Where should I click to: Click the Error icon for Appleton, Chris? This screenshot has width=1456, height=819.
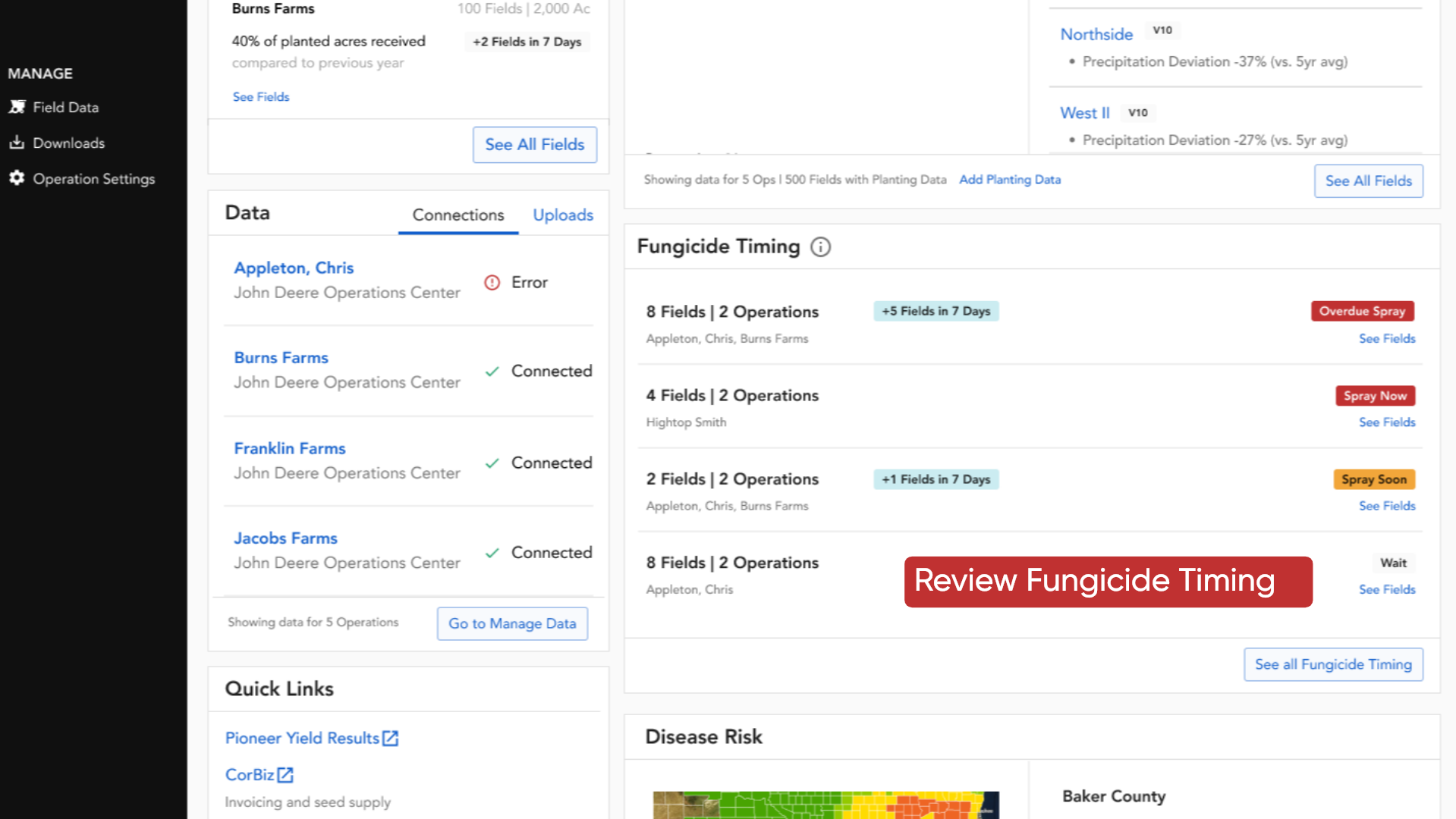coord(492,282)
